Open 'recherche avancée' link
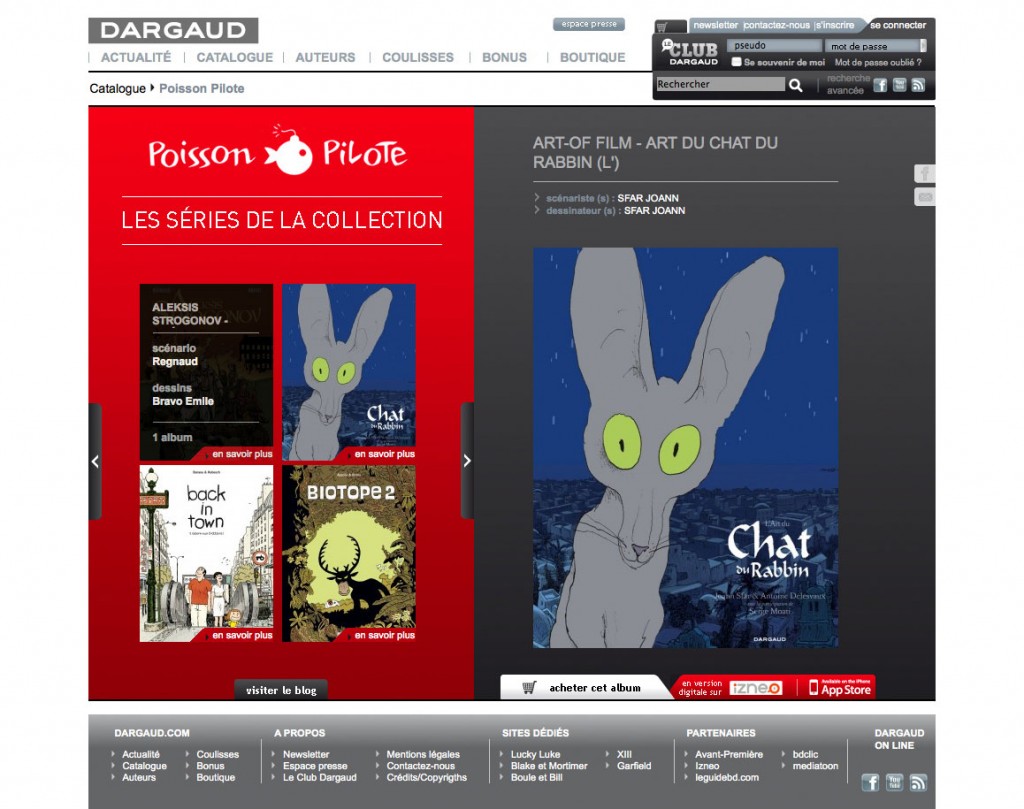The image size is (1024, 809). [848, 84]
